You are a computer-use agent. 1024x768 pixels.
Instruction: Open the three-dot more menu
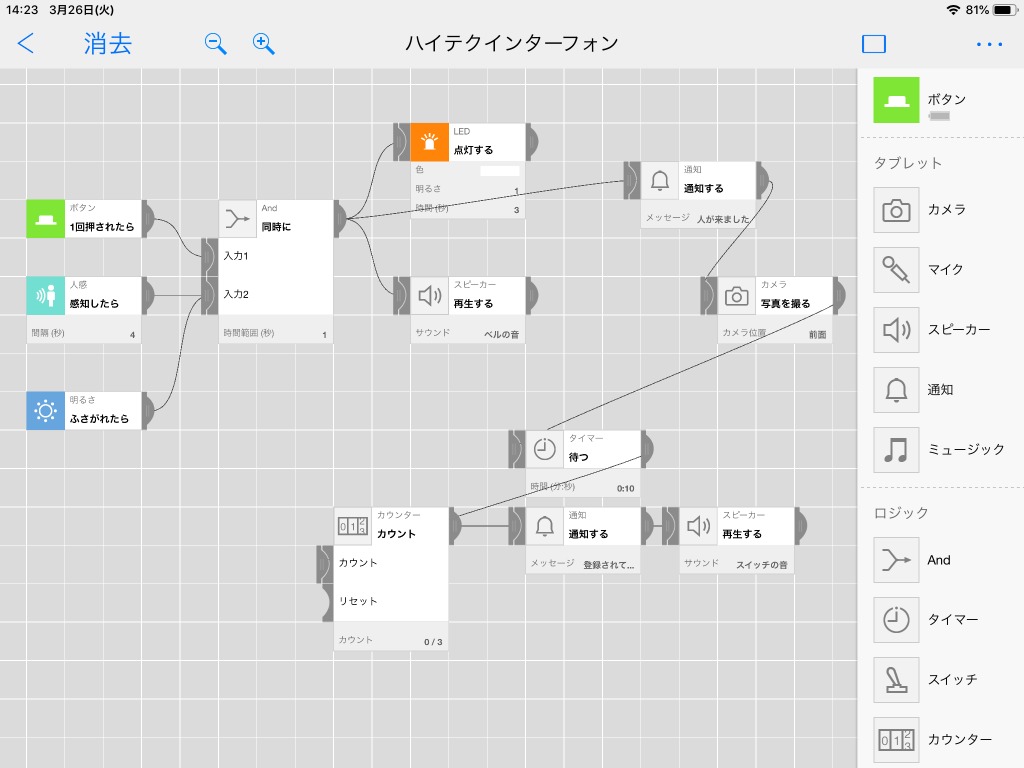click(989, 44)
